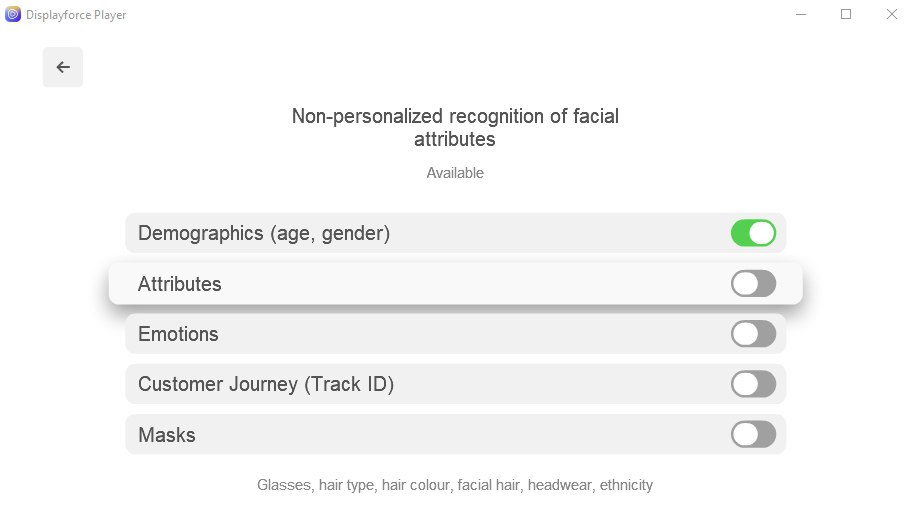Click the empty middle of the title bar
The image size is (911, 532).
[x=450, y=15]
